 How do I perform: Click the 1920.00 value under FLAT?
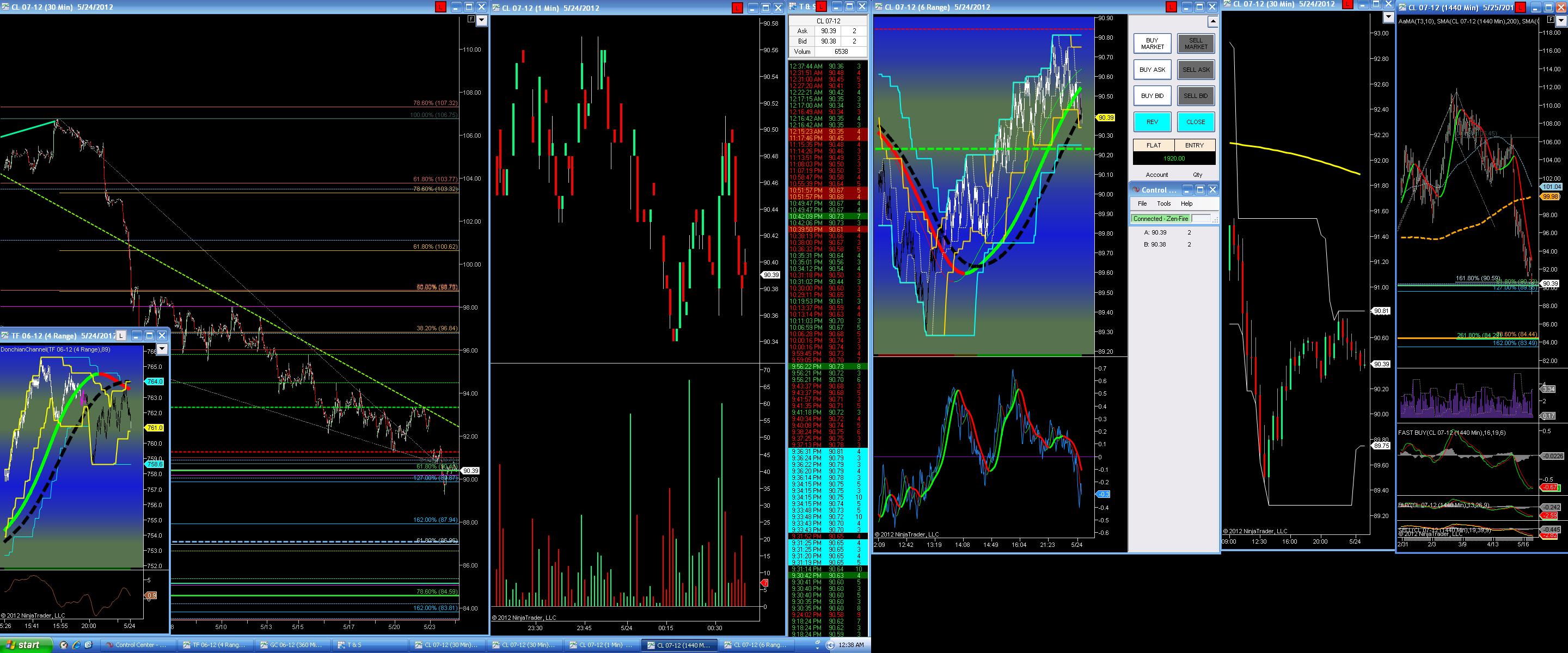coord(1174,158)
